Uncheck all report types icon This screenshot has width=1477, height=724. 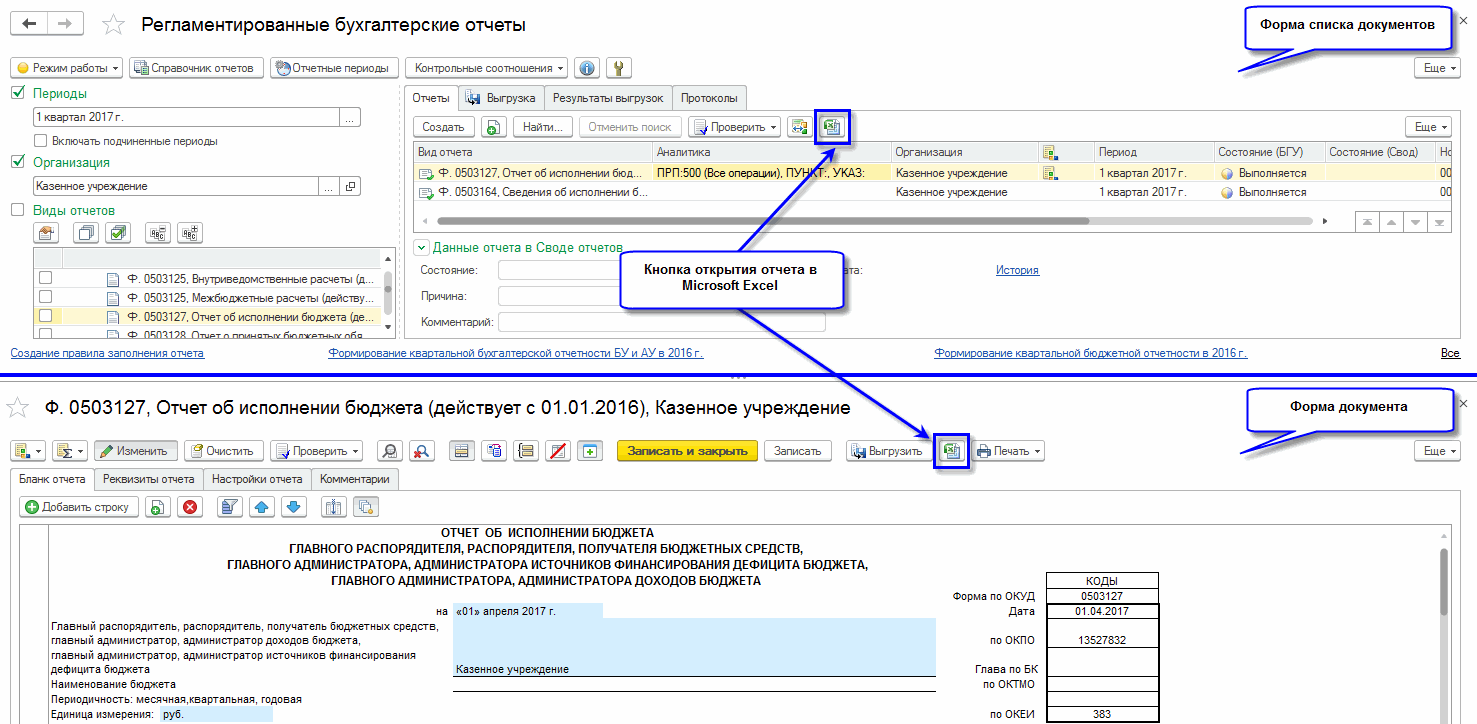(87, 232)
